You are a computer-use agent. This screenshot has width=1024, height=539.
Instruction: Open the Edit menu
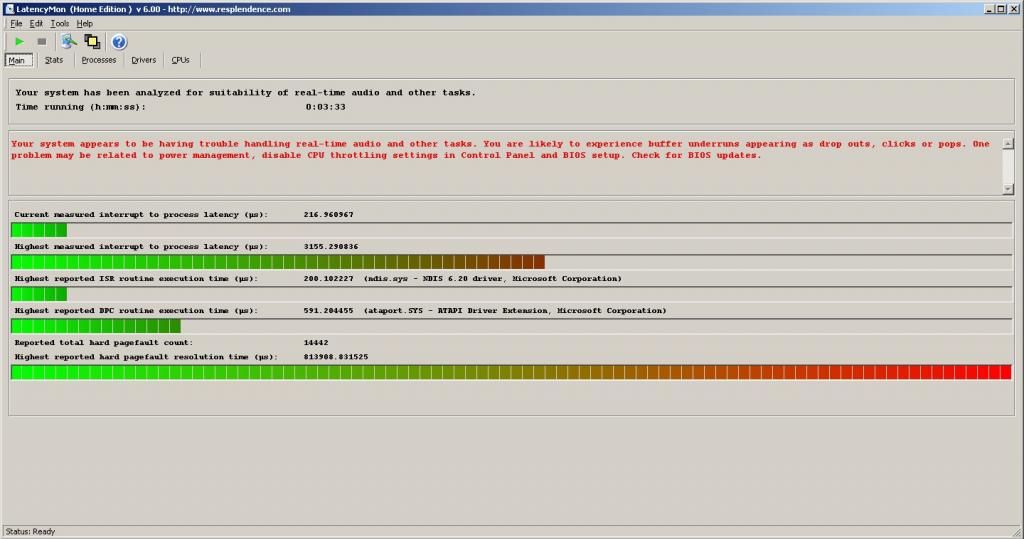coord(36,23)
